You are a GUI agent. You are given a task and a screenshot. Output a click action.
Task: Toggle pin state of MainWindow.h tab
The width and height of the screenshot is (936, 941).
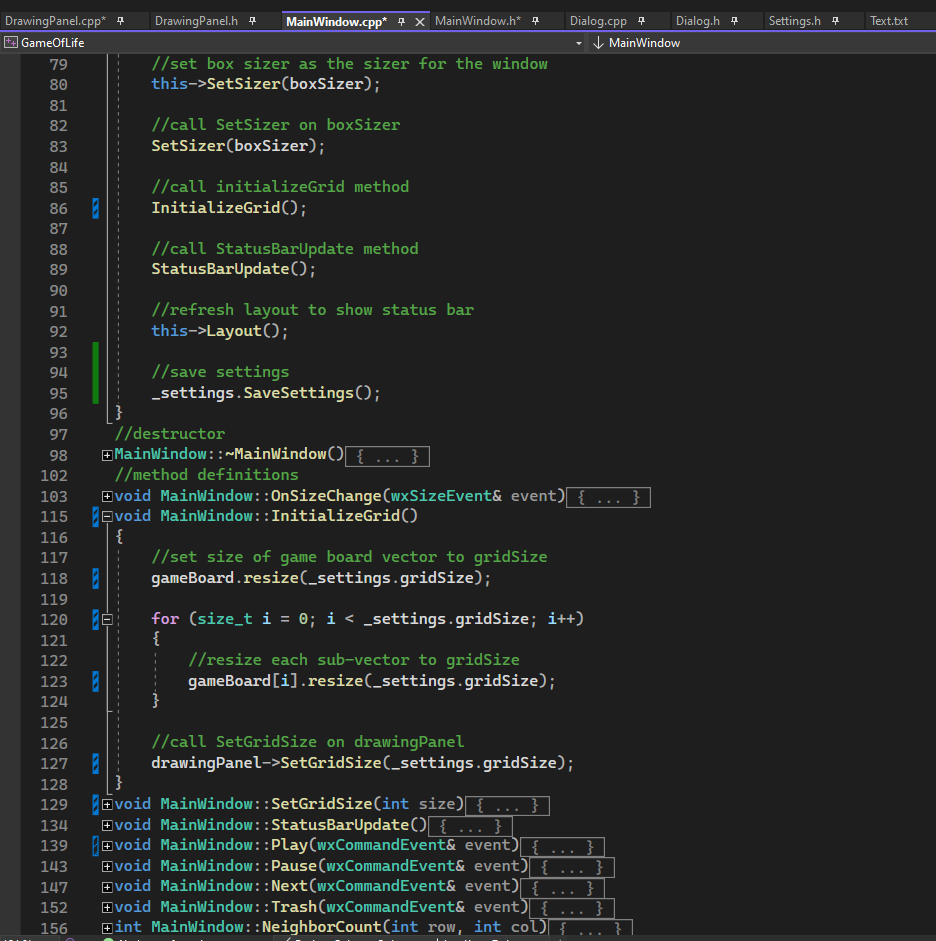click(x=536, y=21)
